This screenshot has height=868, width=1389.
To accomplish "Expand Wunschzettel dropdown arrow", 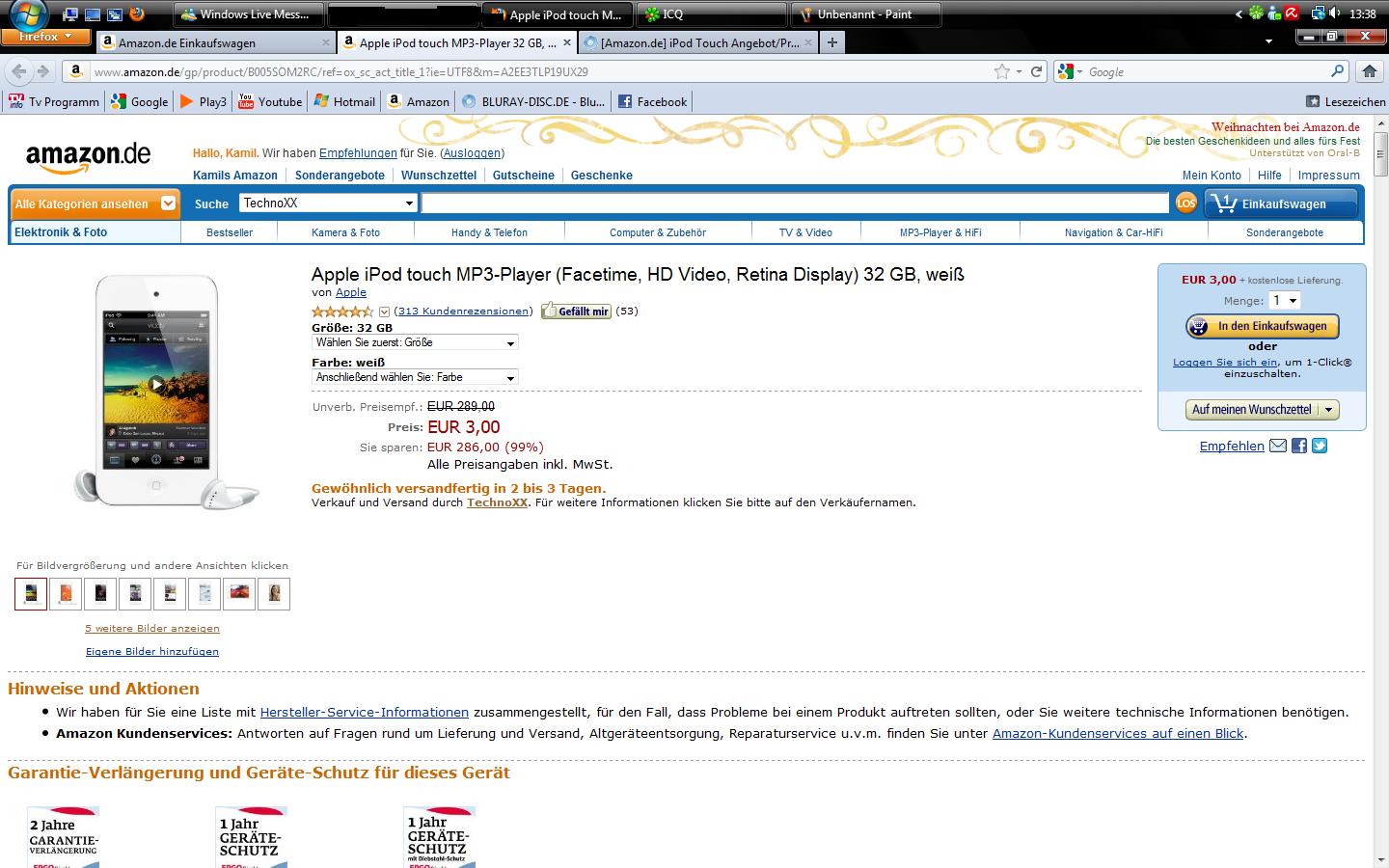I will click(x=1328, y=410).
